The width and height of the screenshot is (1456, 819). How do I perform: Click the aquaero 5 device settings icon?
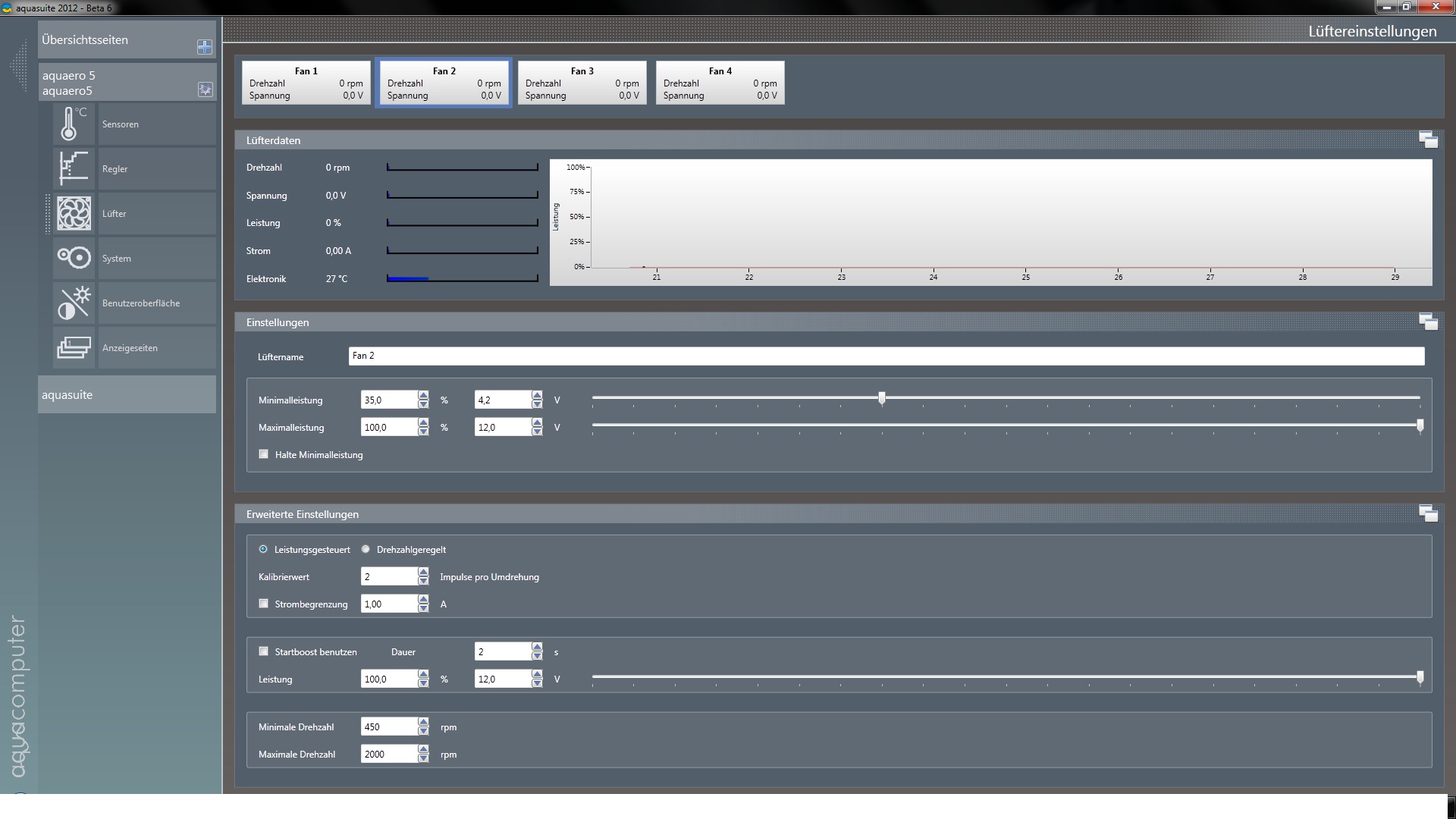tap(205, 89)
